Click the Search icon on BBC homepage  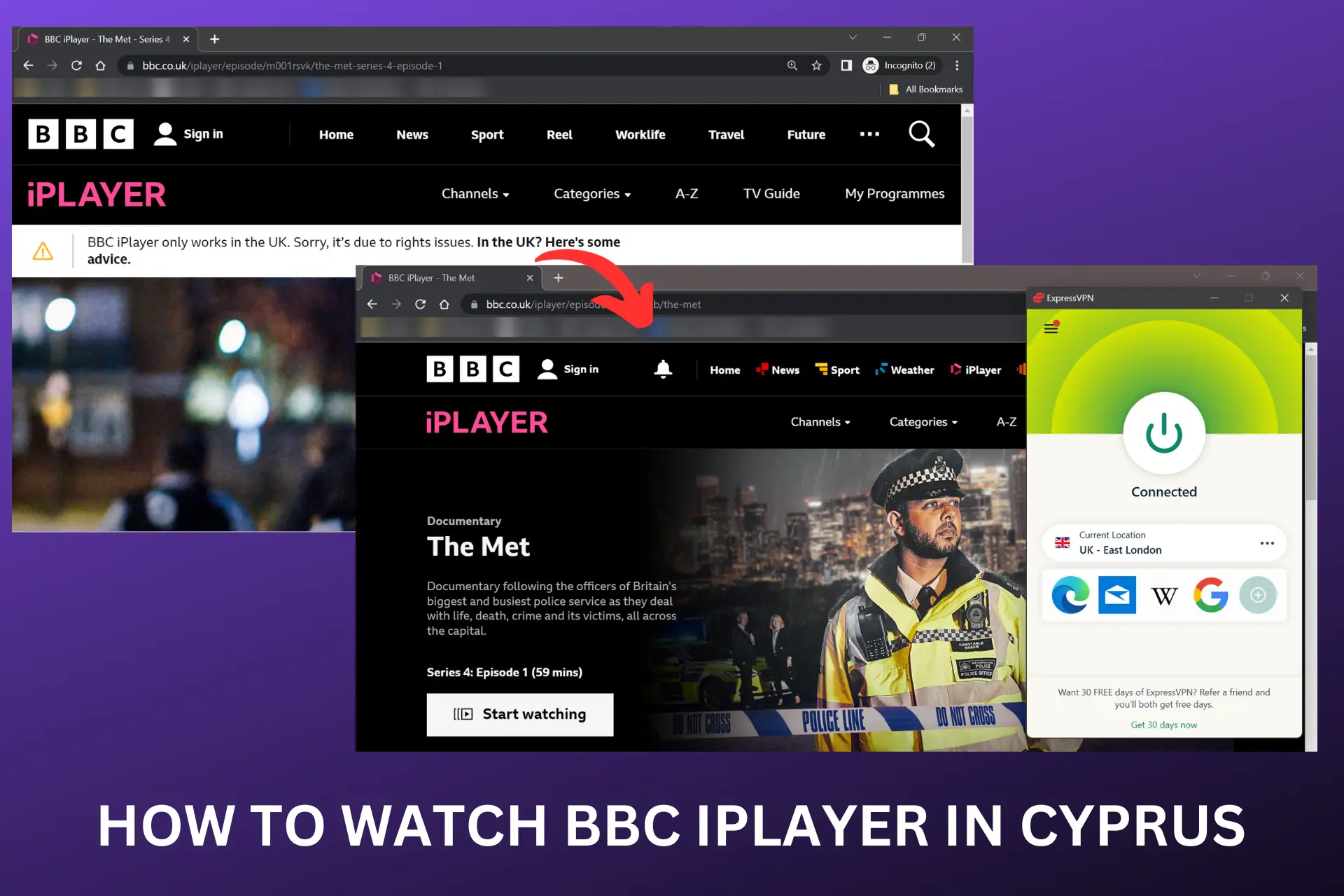[x=920, y=133]
